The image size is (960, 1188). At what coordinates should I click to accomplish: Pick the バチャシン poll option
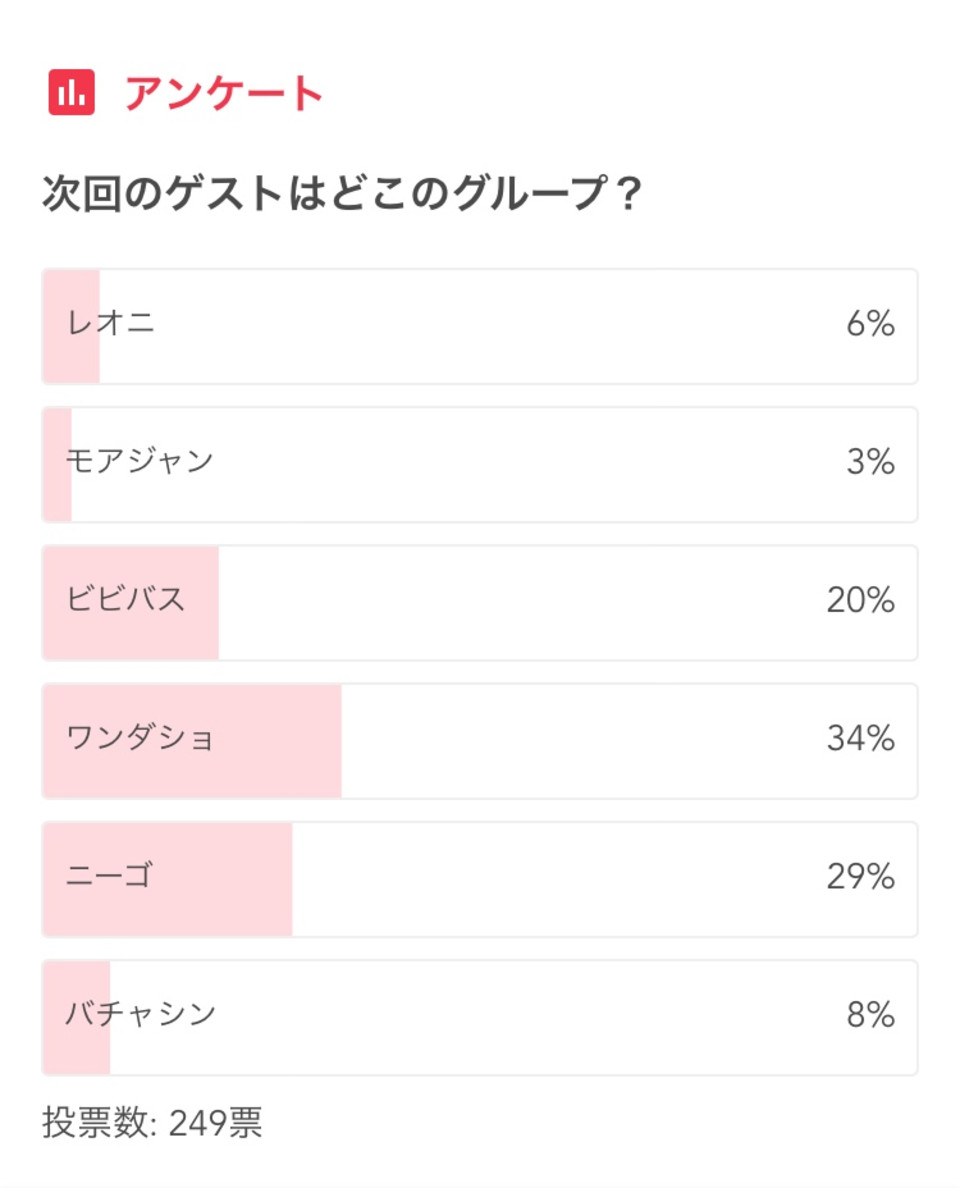(x=480, y=1018)
